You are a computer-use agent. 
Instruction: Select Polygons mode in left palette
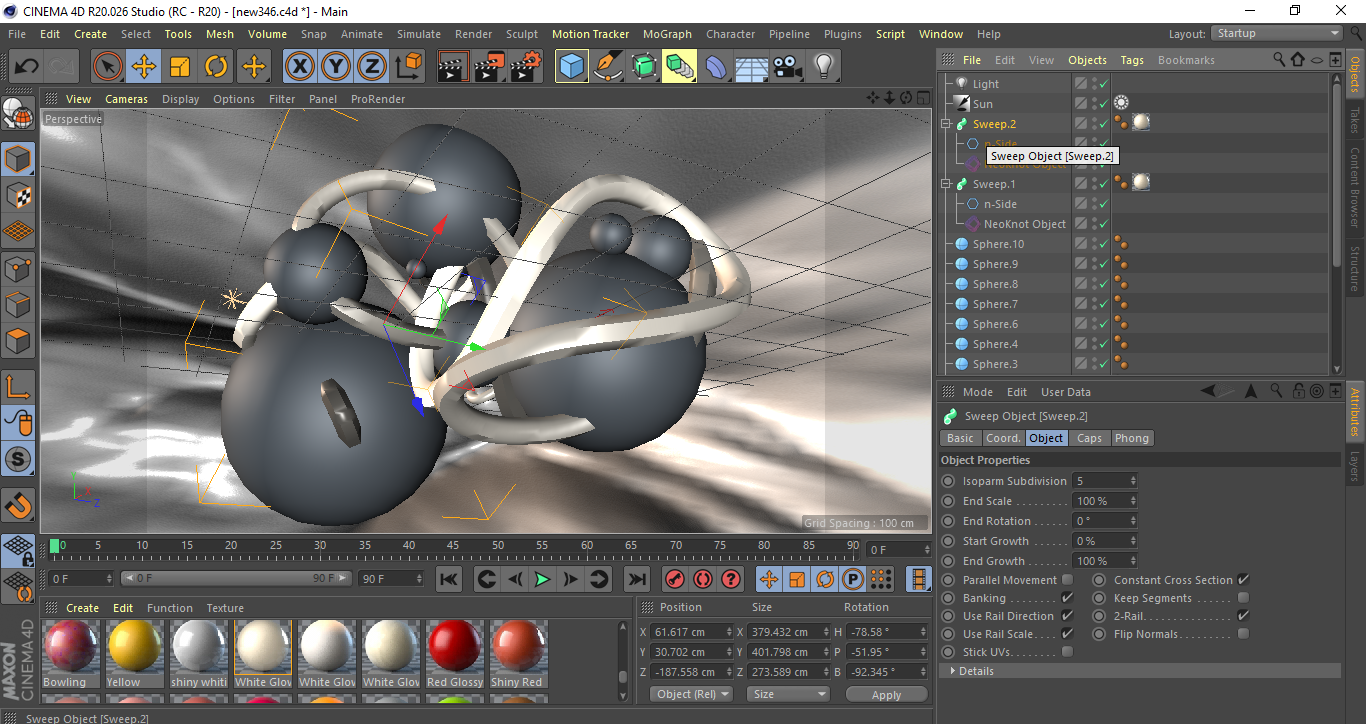[x=18, y=341]
